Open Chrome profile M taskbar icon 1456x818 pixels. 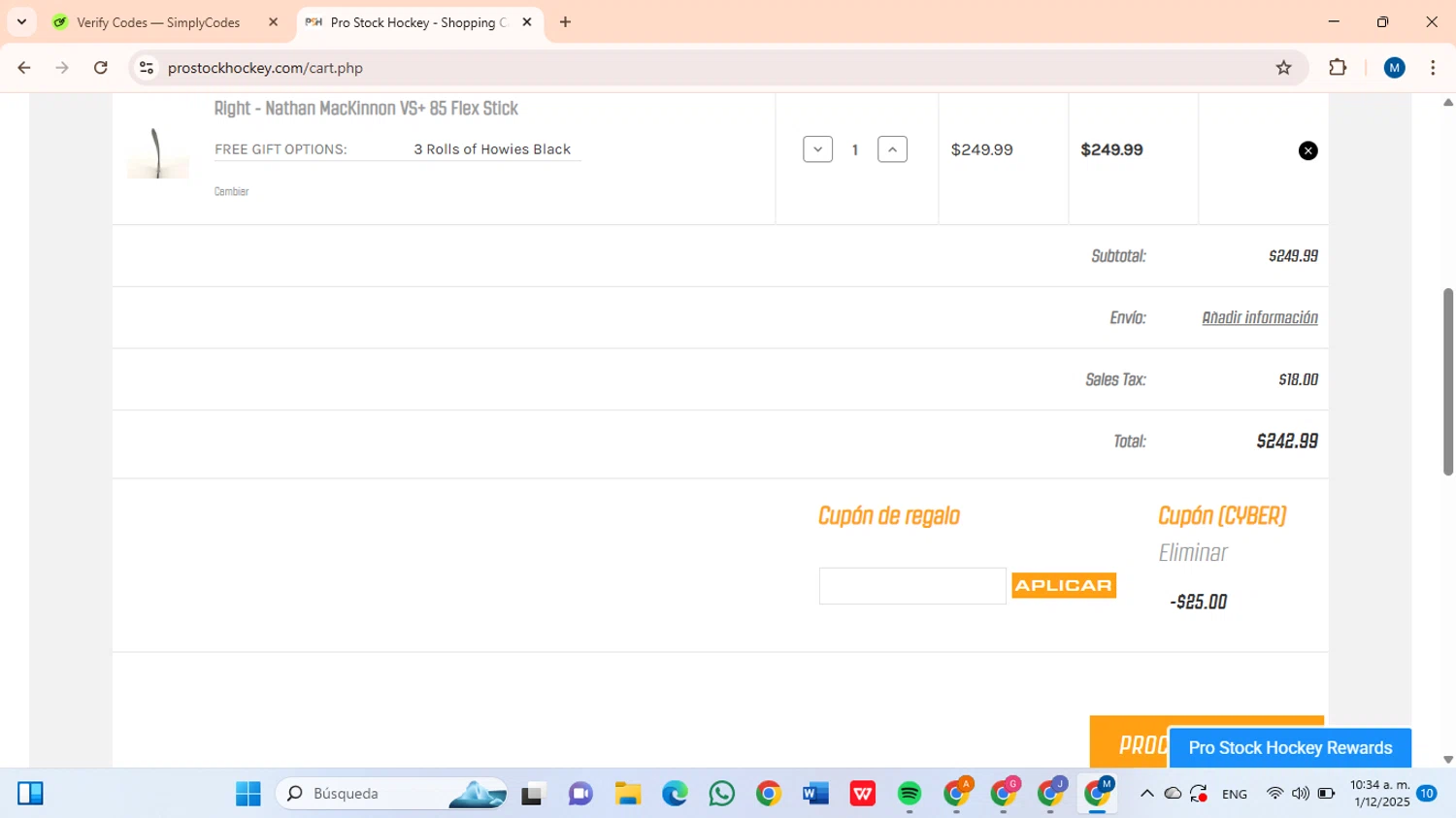(1098, 794)
